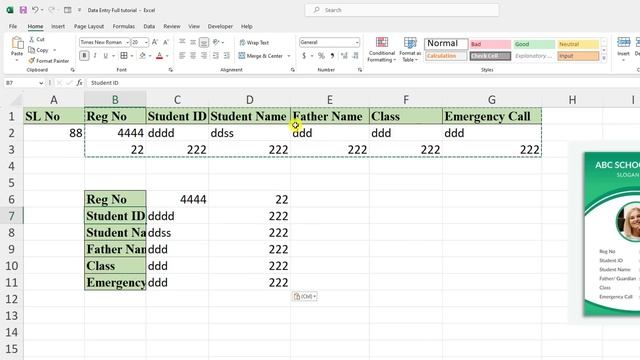The width and height of the screenshot is (640, 360).
Task: Click the Copy icon in Clipboard group
Action: tap(32, 50)
